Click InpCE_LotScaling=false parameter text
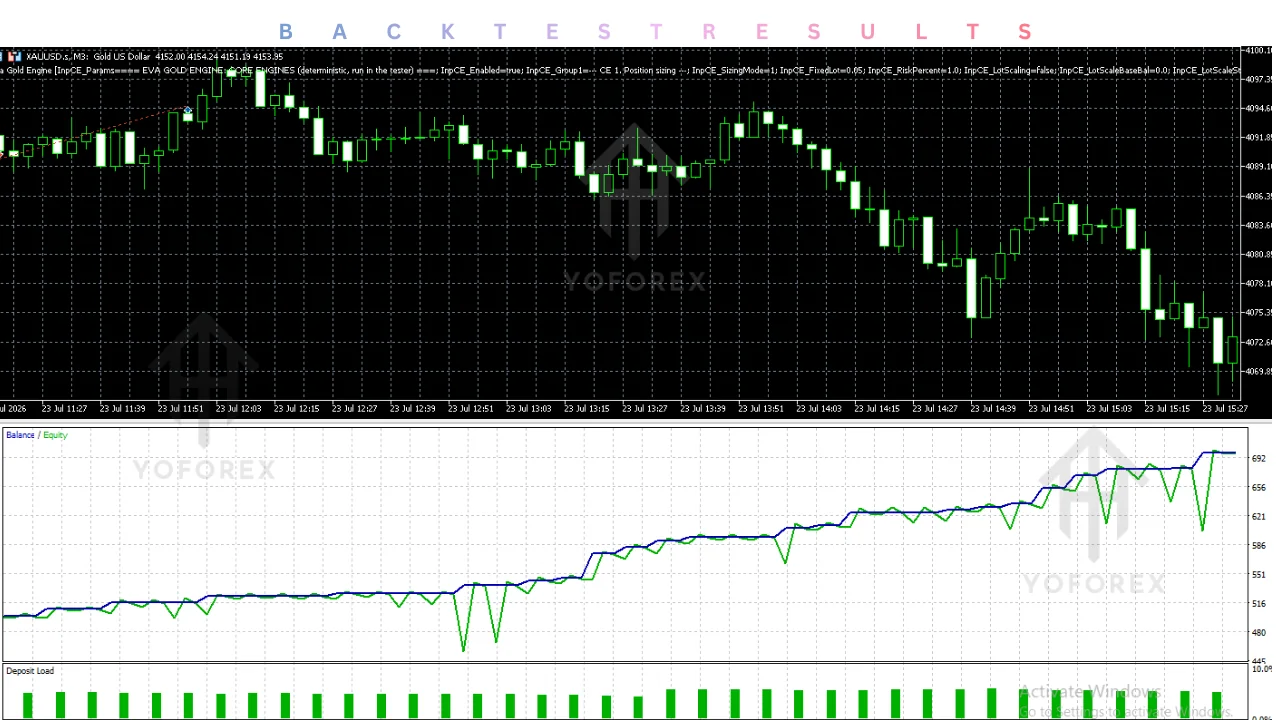This screenshot has height=720, width=1280. tap(1010, 70)
